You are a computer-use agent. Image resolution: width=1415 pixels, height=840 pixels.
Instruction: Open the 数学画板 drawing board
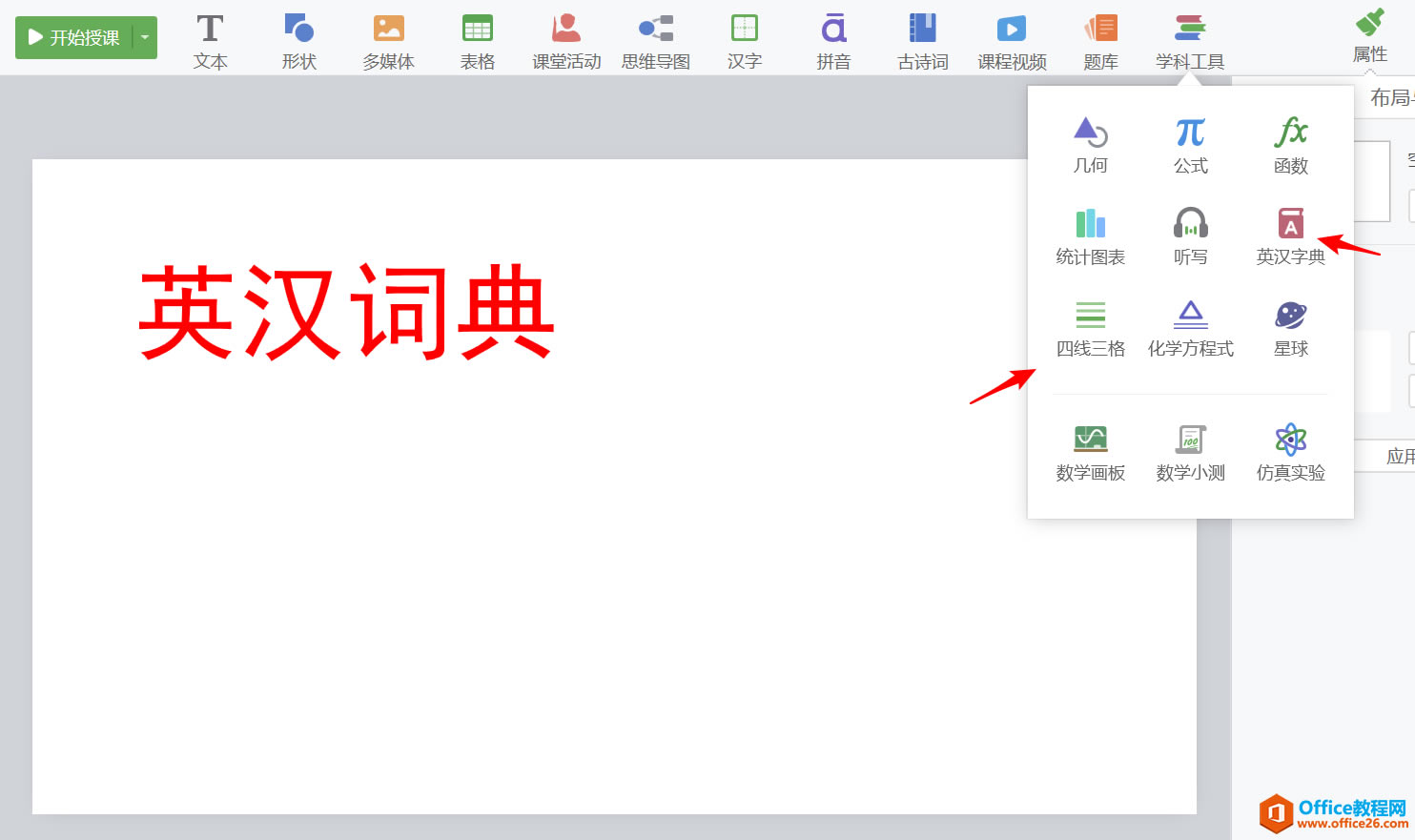[x=1090, y=452]
